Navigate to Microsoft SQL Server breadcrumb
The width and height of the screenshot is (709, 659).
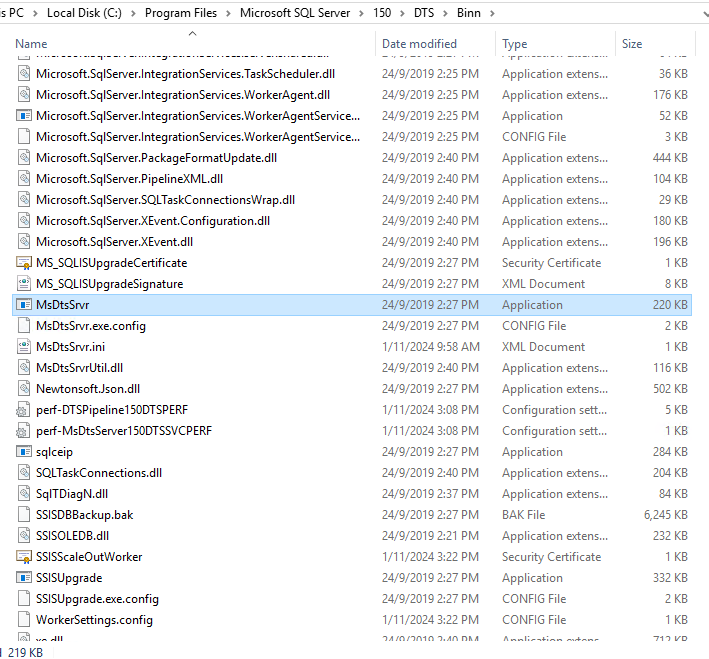pyautogui.click(x=295, y=13)
